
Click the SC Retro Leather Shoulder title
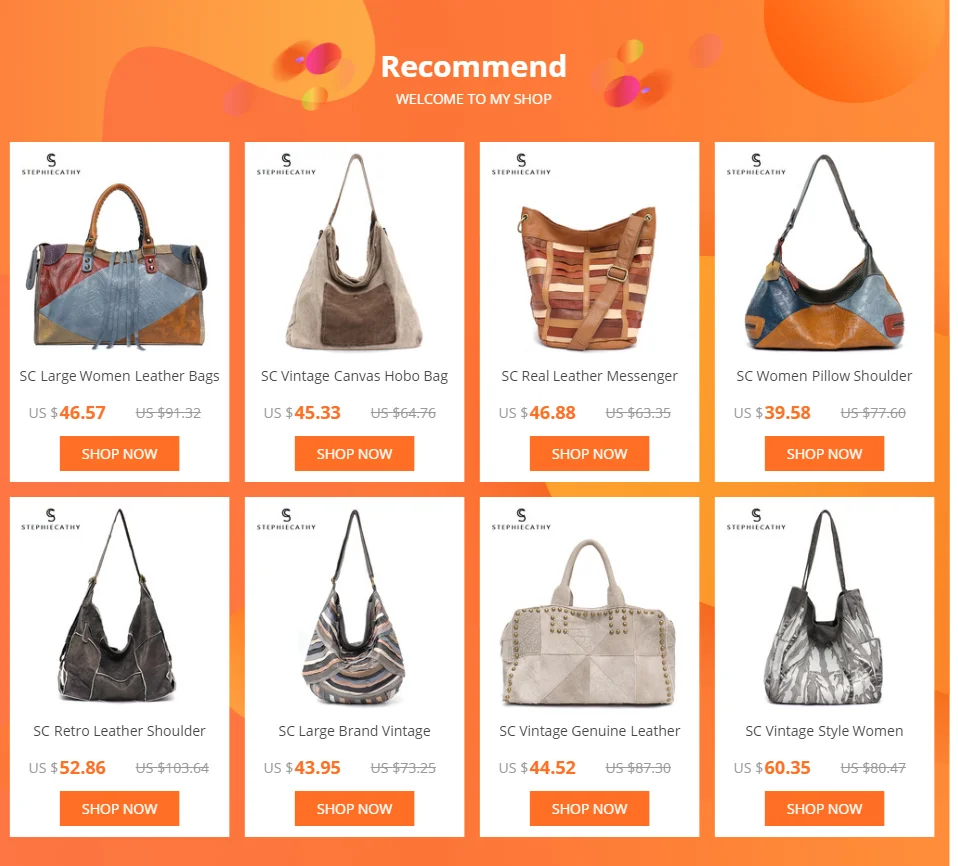tap(119, 731)
